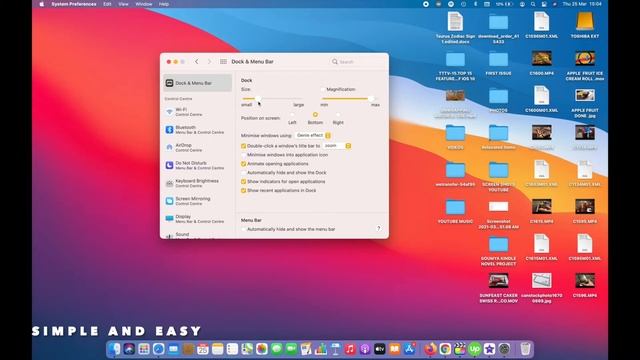Open the Apple TV app in the Dock
This screenshot has height=360, width=640.
pos(379,349)
